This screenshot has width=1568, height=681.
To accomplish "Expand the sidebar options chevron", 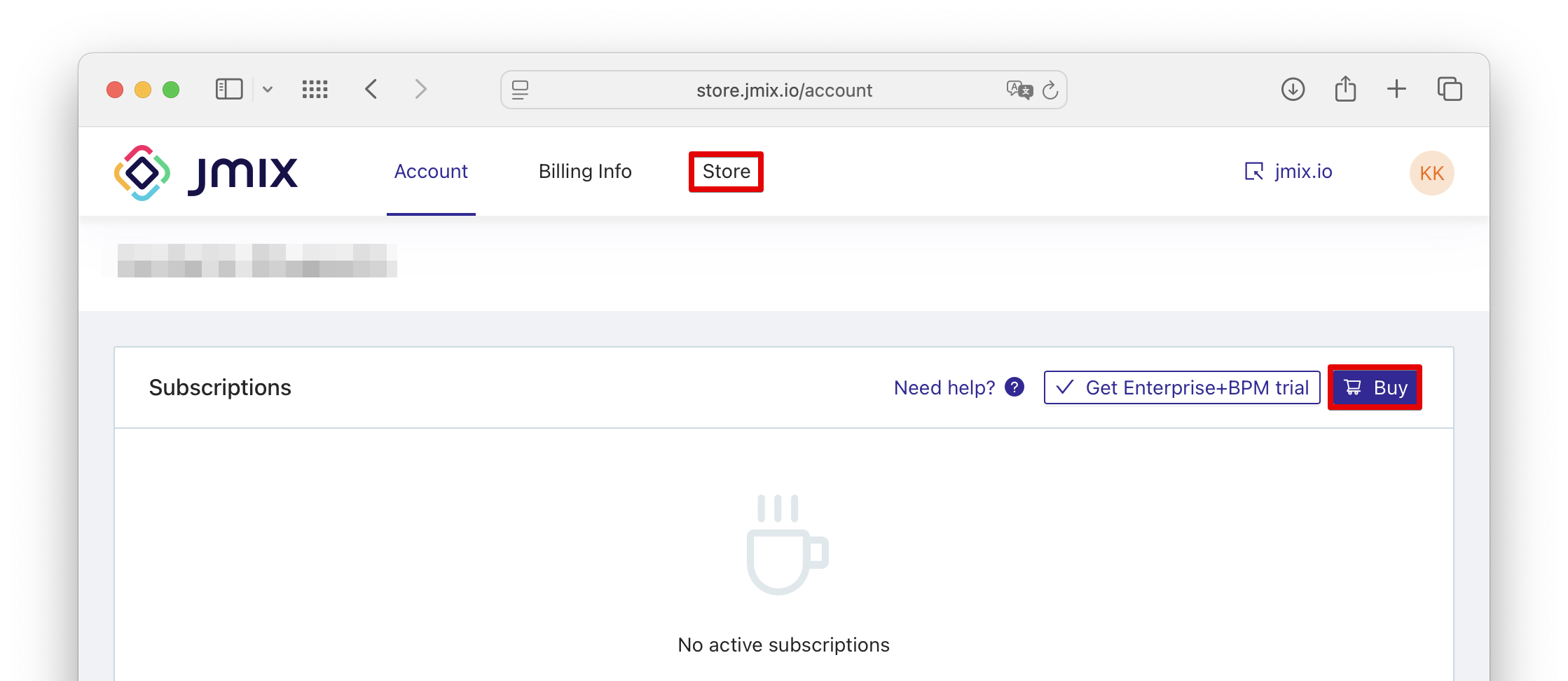I will (268, 90).
